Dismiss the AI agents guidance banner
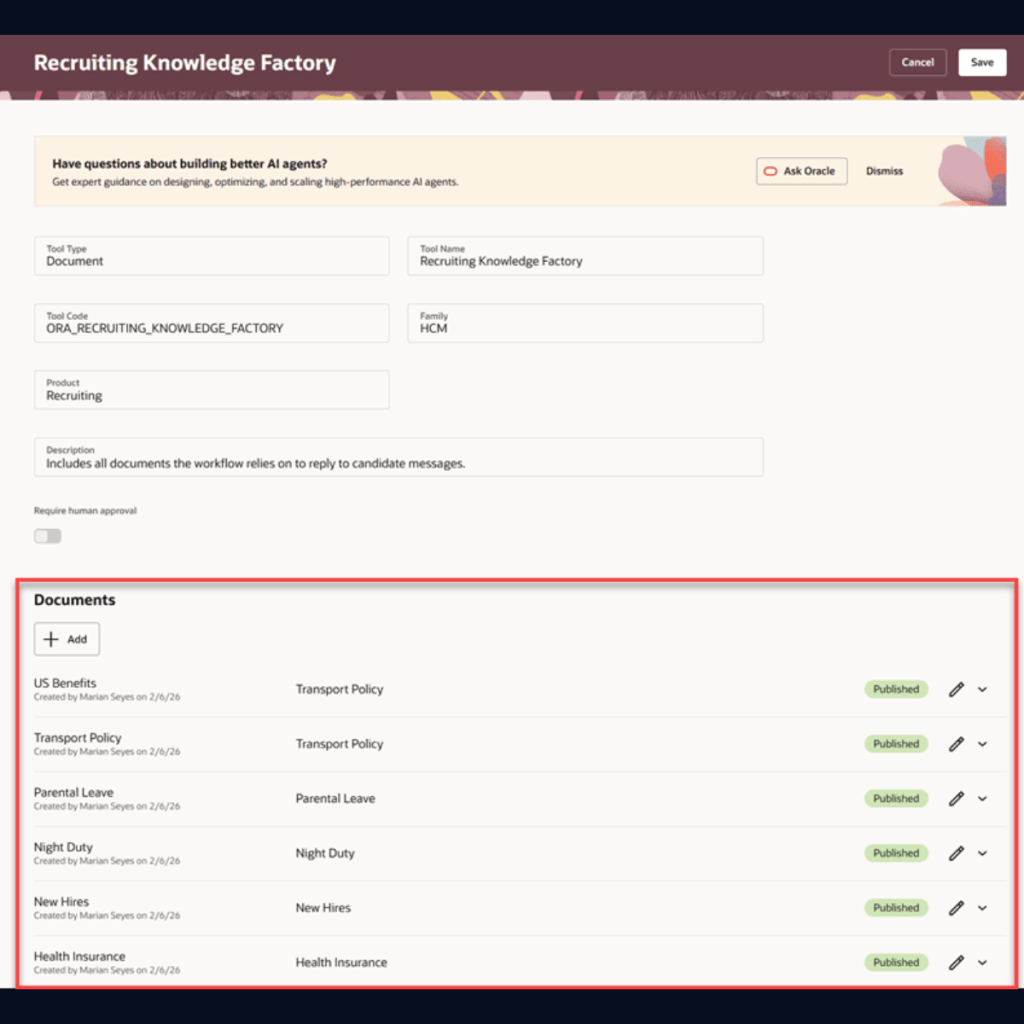 click(884, 171)
